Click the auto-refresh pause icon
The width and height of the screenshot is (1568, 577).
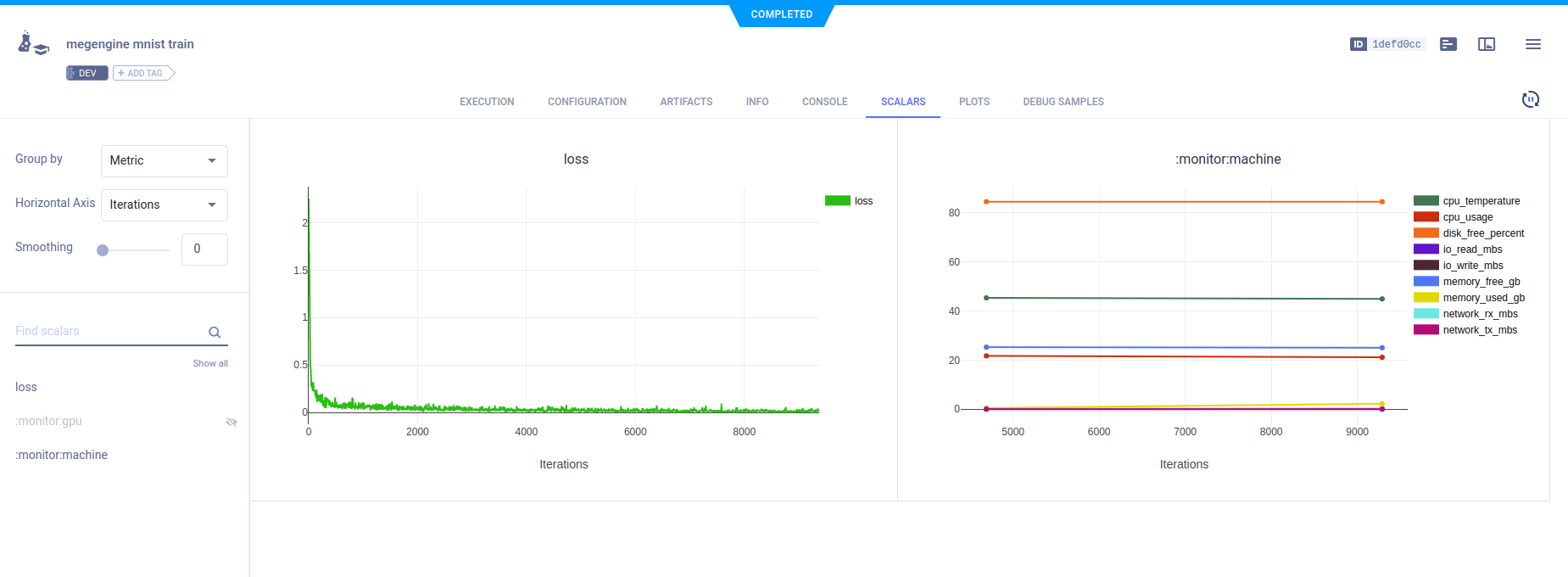tap(1530, 100)
